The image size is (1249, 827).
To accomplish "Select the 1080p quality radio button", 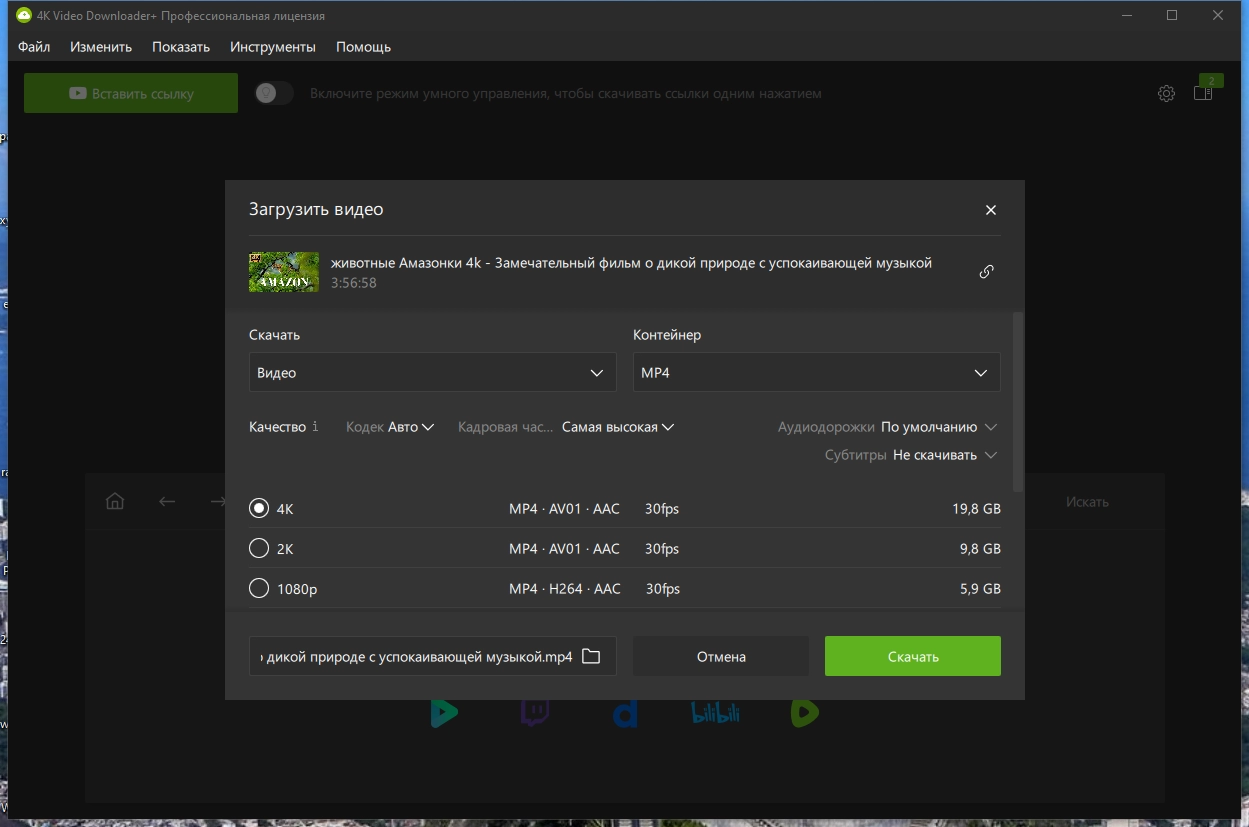I will pos(259,589).
